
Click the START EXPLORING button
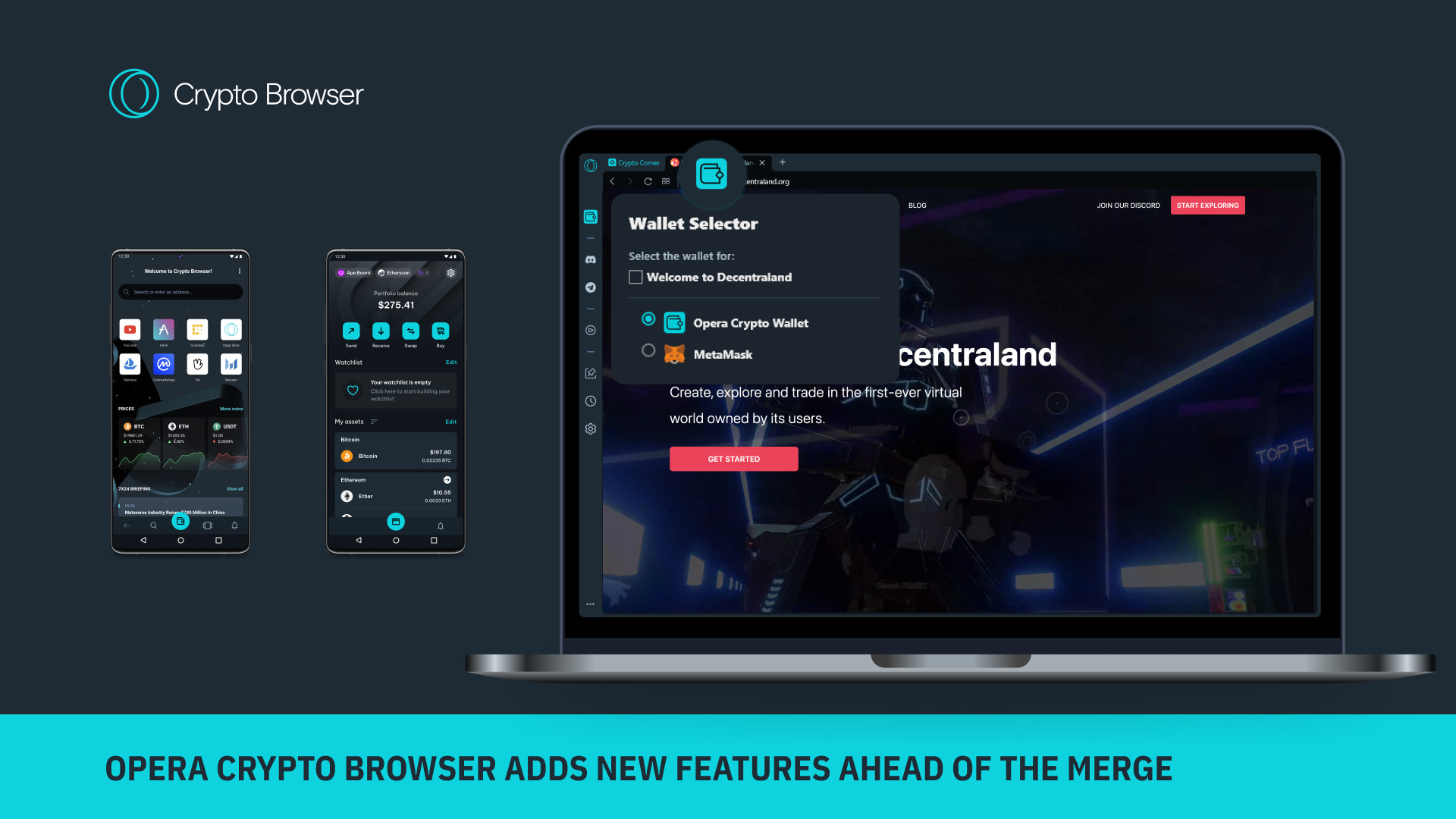point(1208,205)
